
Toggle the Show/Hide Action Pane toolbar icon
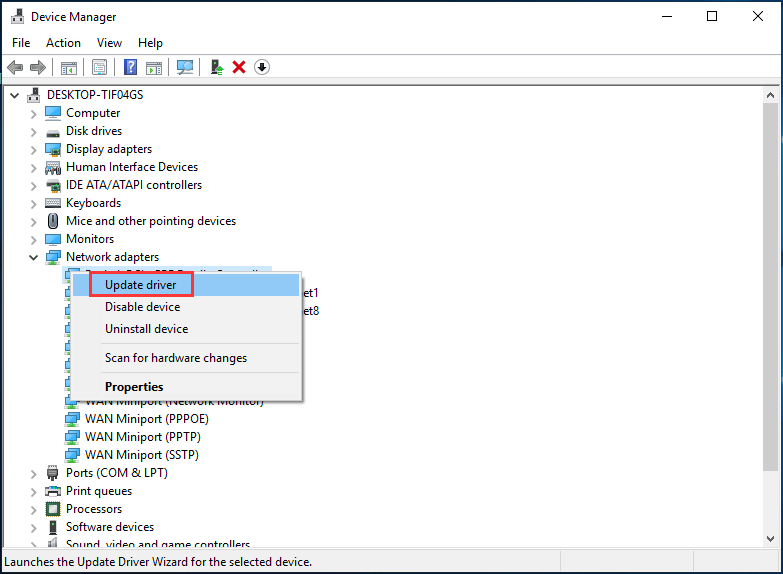click(154, 67)
